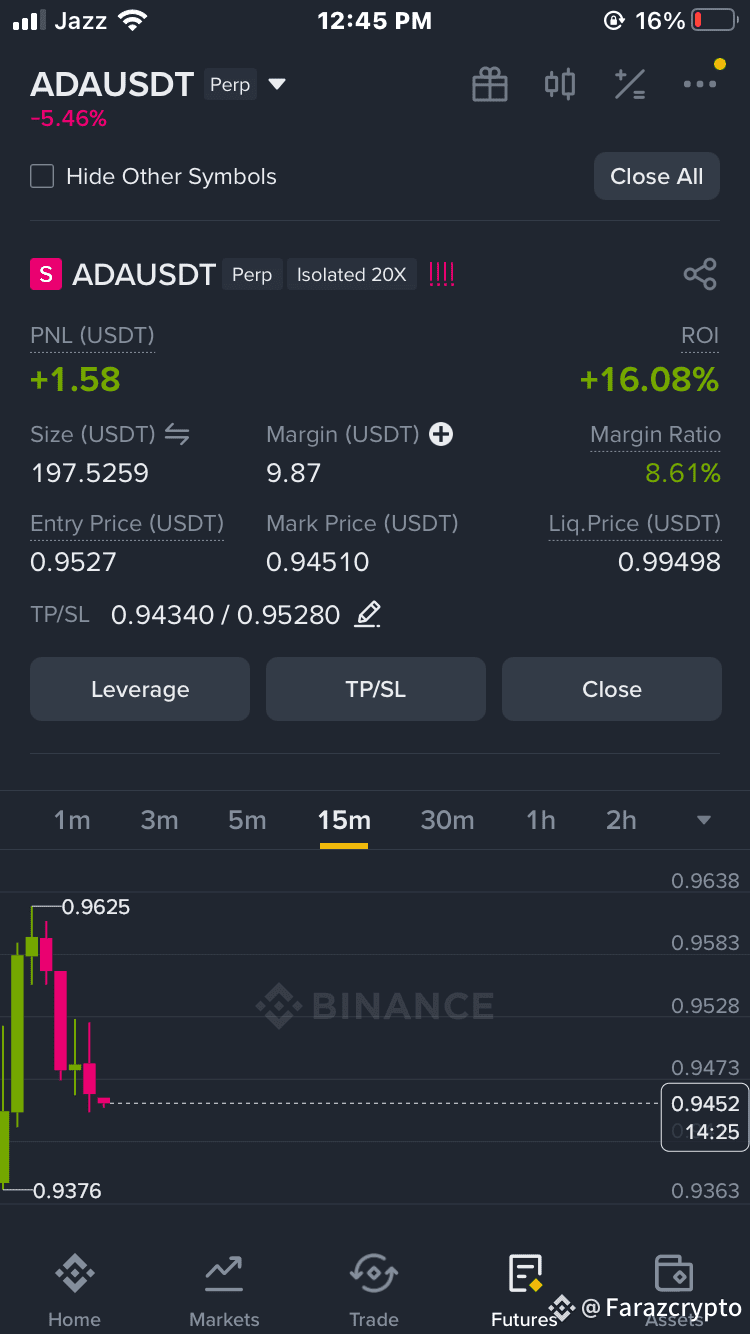Tap the red ADL indicator bars

pos(441,274)
